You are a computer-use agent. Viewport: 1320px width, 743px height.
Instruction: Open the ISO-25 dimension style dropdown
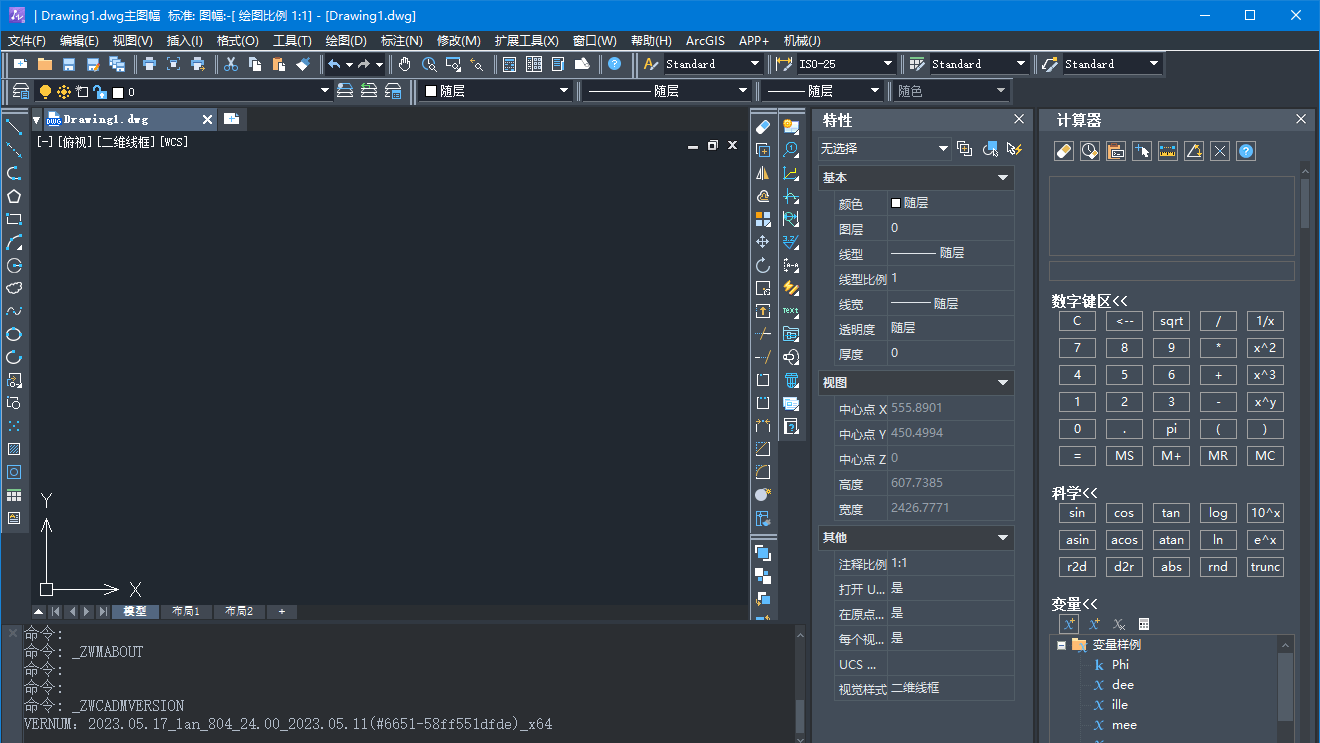(x=886, y=64)
